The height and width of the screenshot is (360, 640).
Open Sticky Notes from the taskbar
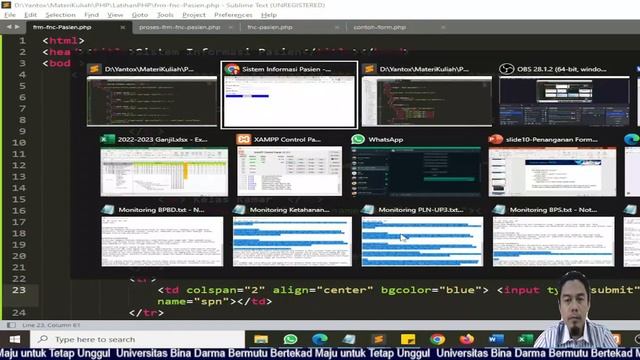coord(408,339)
